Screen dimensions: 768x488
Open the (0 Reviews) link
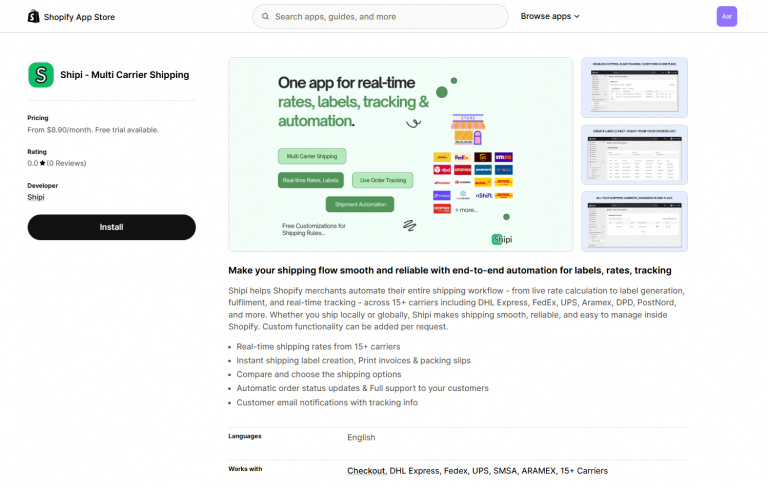(x=66, y=163)
